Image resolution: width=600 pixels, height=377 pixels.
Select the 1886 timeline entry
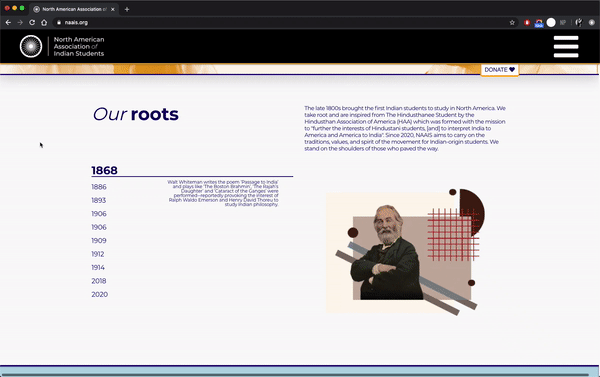pyautogui.click(x=99, y=187)
